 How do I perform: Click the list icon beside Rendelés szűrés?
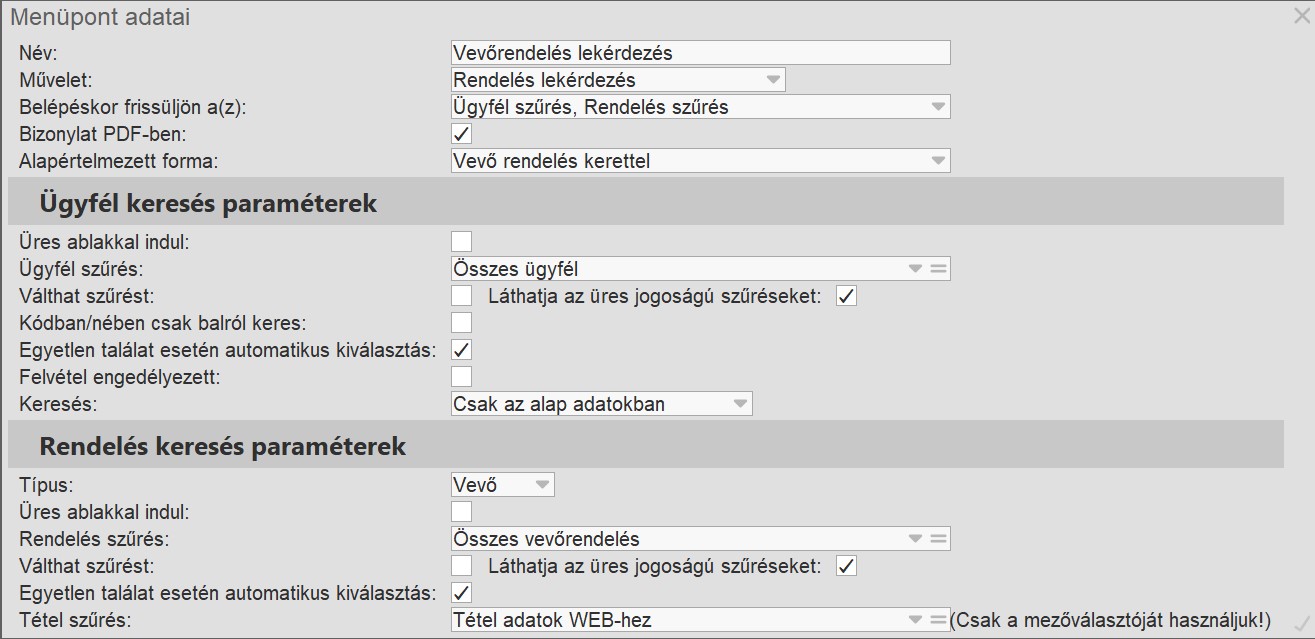coord(938,539)
